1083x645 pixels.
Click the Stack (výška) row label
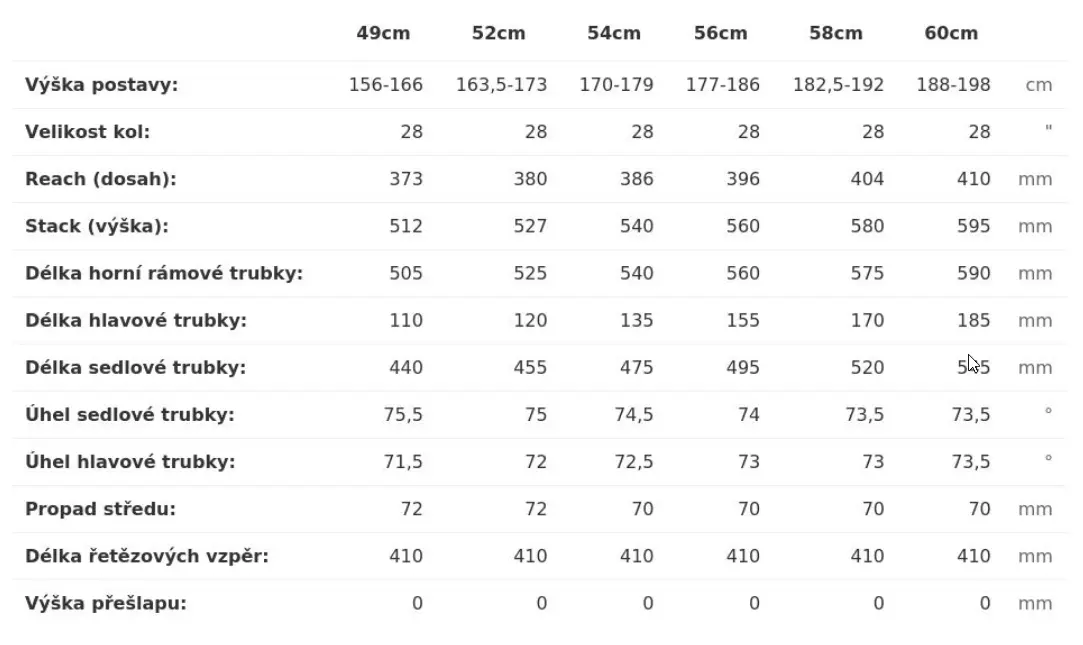click(96, 226)
